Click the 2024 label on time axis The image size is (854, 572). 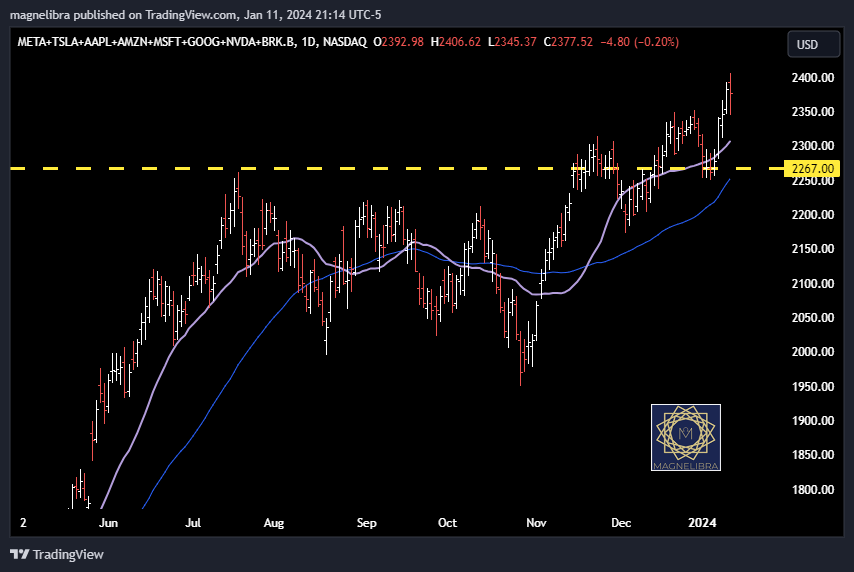[702, 523]
